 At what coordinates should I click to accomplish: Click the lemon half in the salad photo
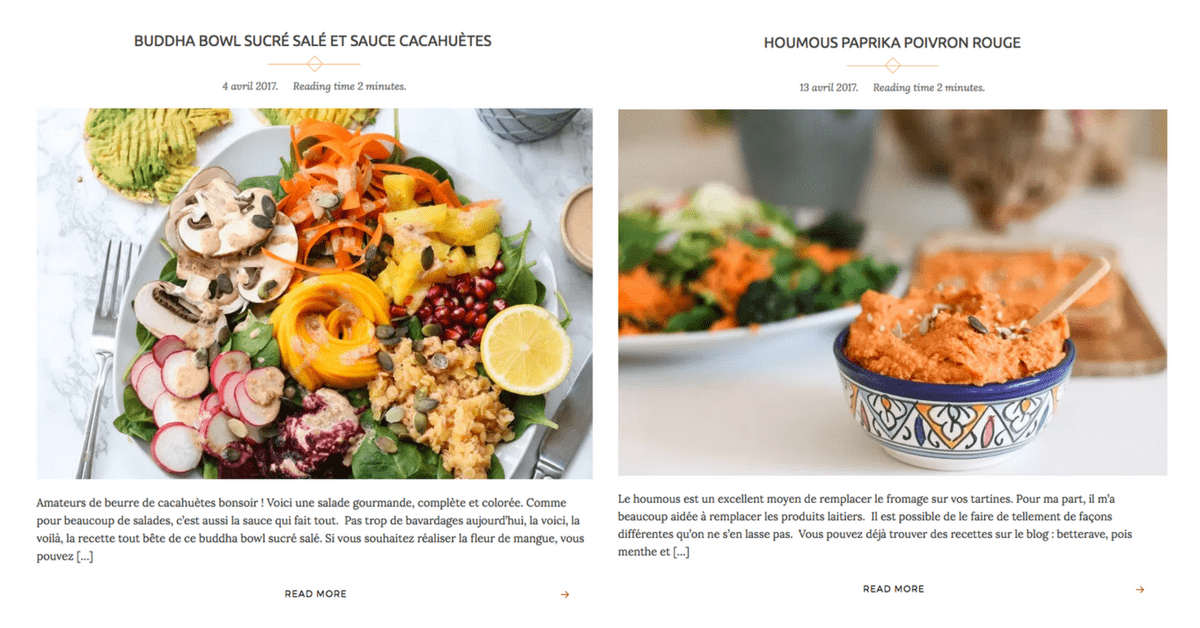(526, 349)
